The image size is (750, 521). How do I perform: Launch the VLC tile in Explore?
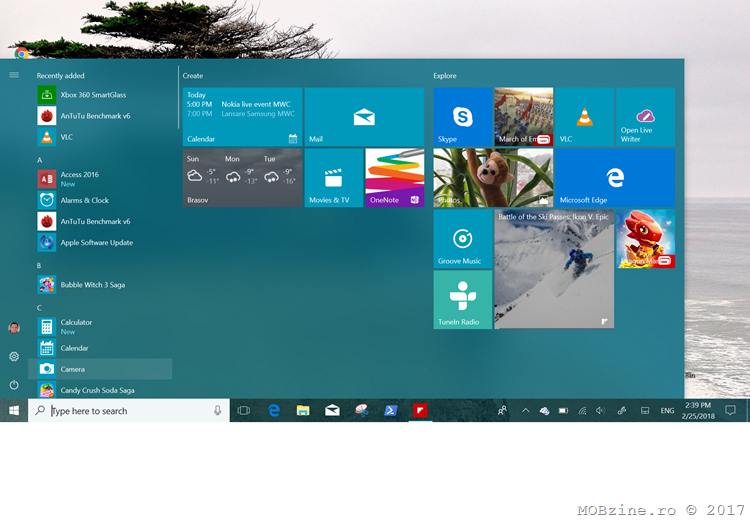(584, 117)
